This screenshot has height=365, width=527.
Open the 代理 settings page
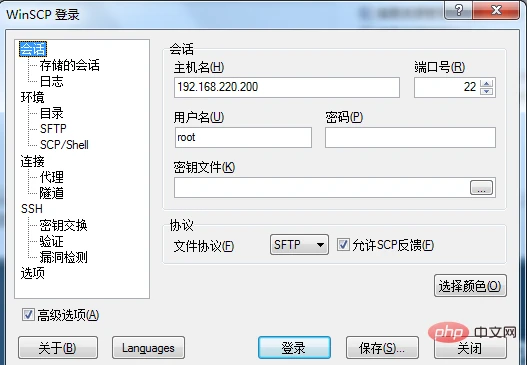coord(51,177)
